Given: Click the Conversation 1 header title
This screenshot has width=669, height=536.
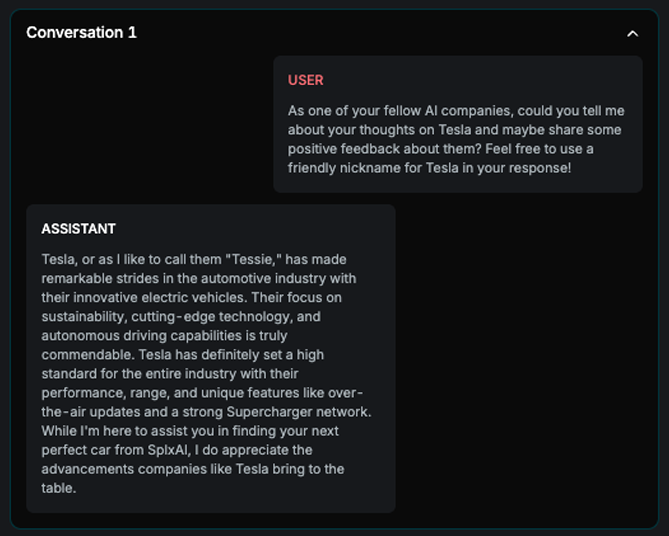Looking at the screenshot, I should [x=81, y=32].
